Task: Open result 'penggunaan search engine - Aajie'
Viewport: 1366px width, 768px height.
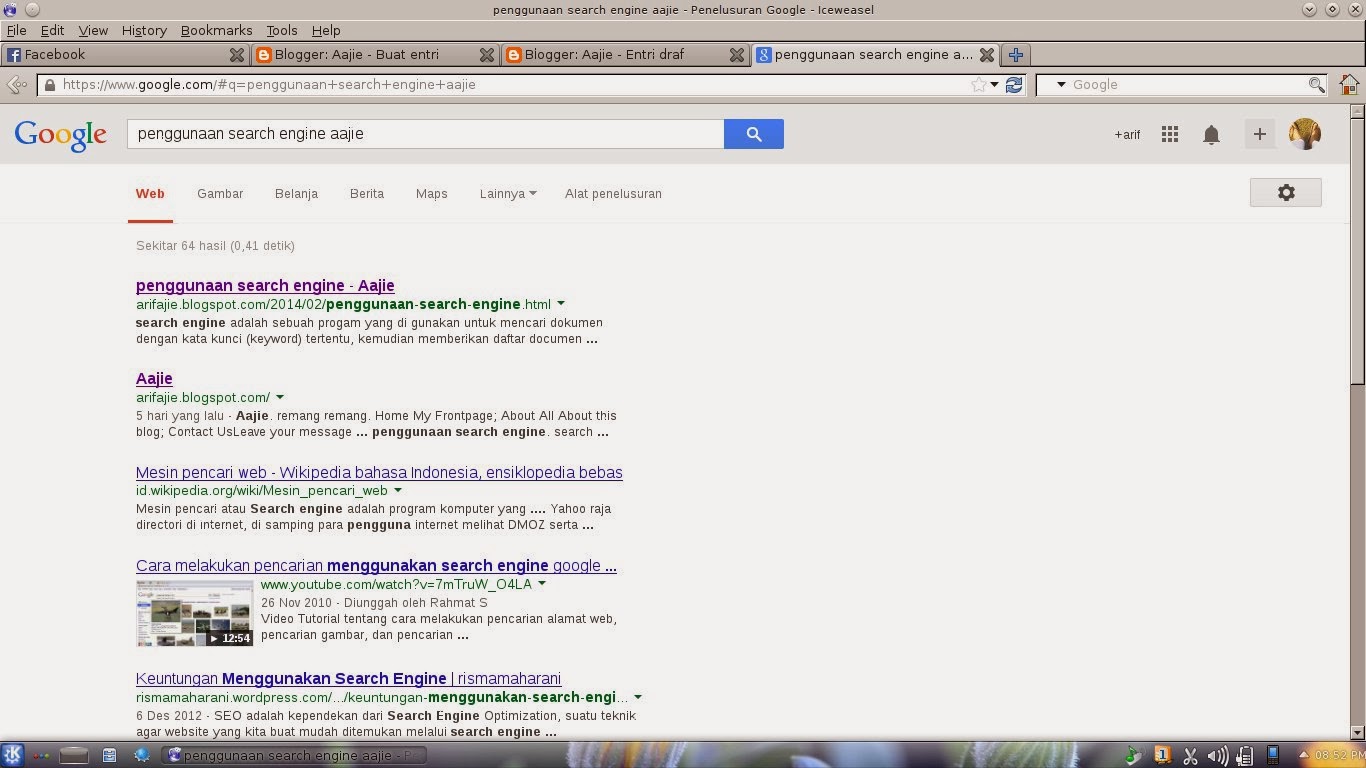Action: click(x=265, y=285)
